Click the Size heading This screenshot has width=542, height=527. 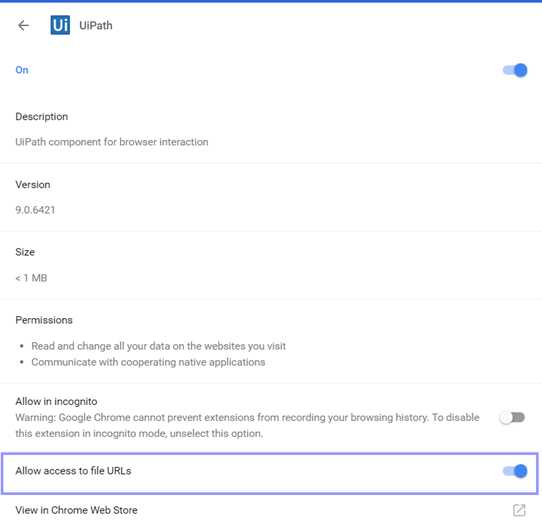click(25, 252)
